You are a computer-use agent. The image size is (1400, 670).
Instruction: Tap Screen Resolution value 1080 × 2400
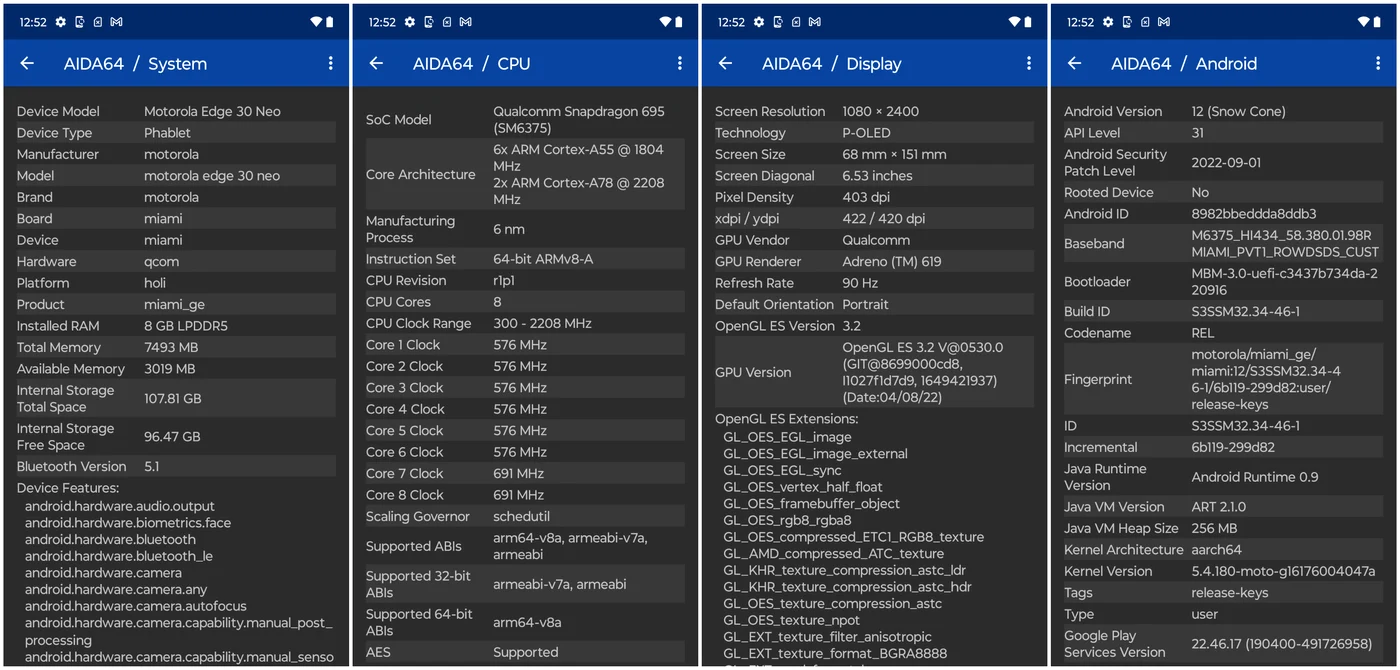pyautogui.click(x=880, y=111)
